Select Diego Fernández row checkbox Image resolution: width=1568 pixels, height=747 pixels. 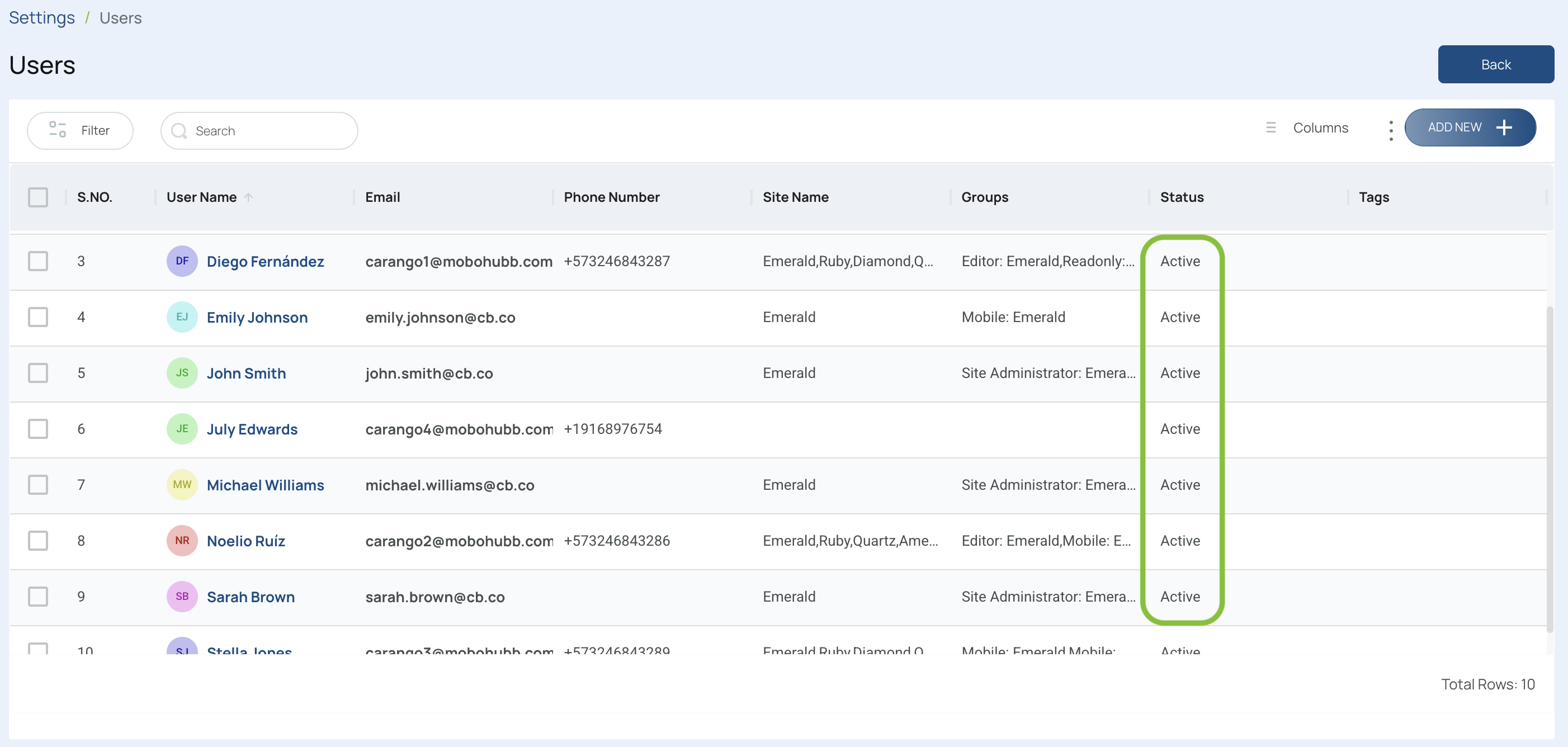pyautogui.click(x=39, y=261)
